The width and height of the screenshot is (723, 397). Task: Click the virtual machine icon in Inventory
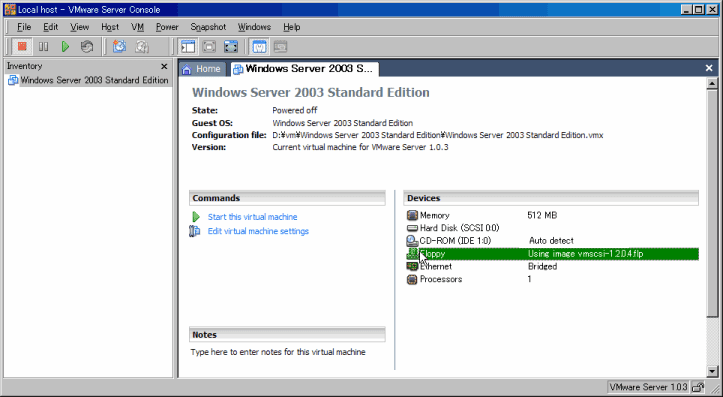tap(13, 80)
